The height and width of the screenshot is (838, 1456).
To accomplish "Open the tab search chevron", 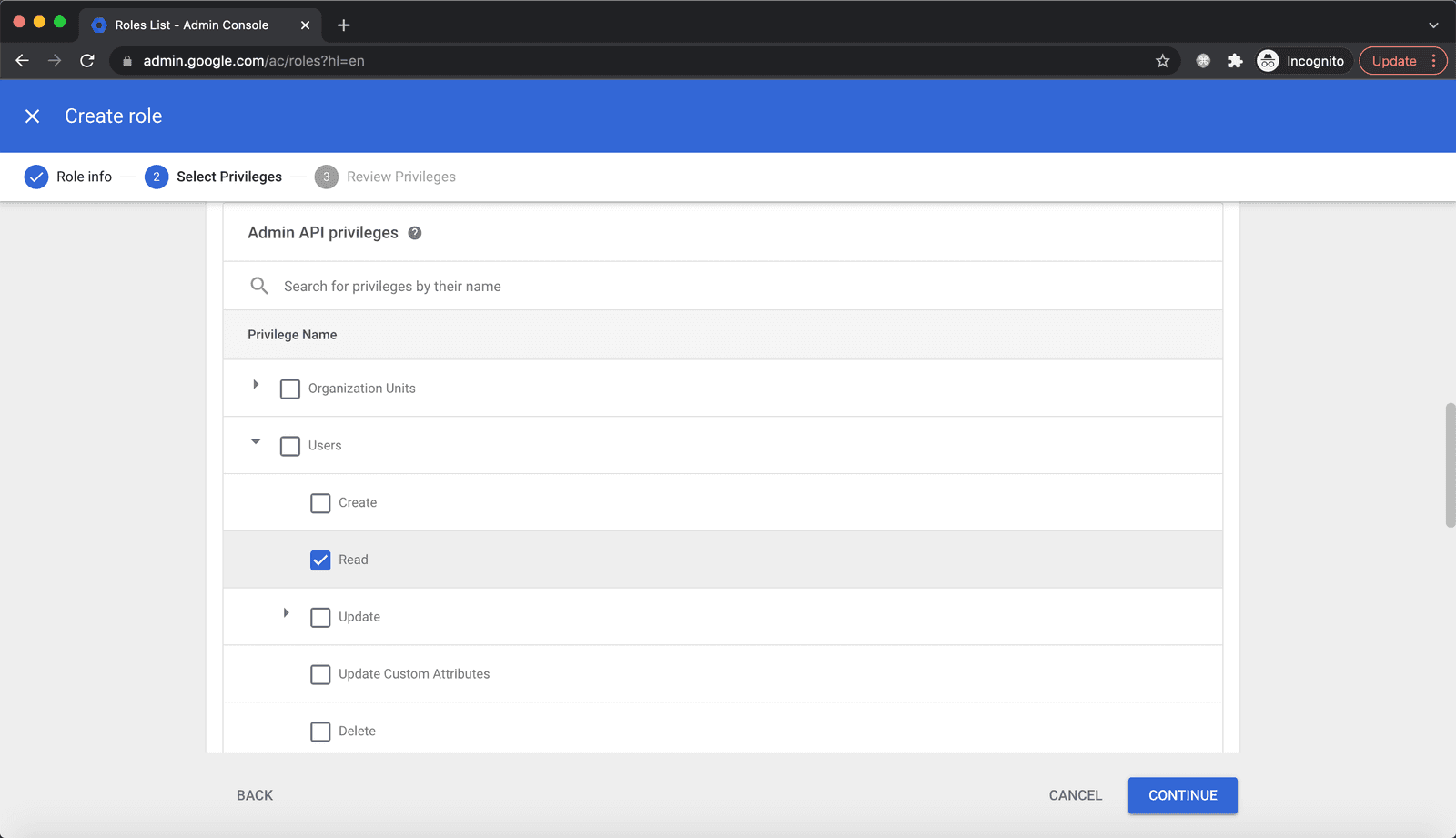I will point(1433,25).
